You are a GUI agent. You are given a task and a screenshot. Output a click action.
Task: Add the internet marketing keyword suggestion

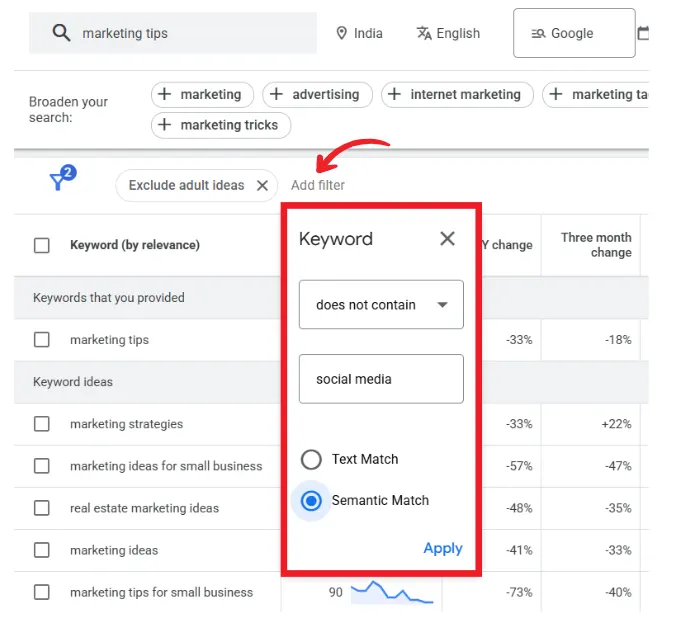pos(456,94)
